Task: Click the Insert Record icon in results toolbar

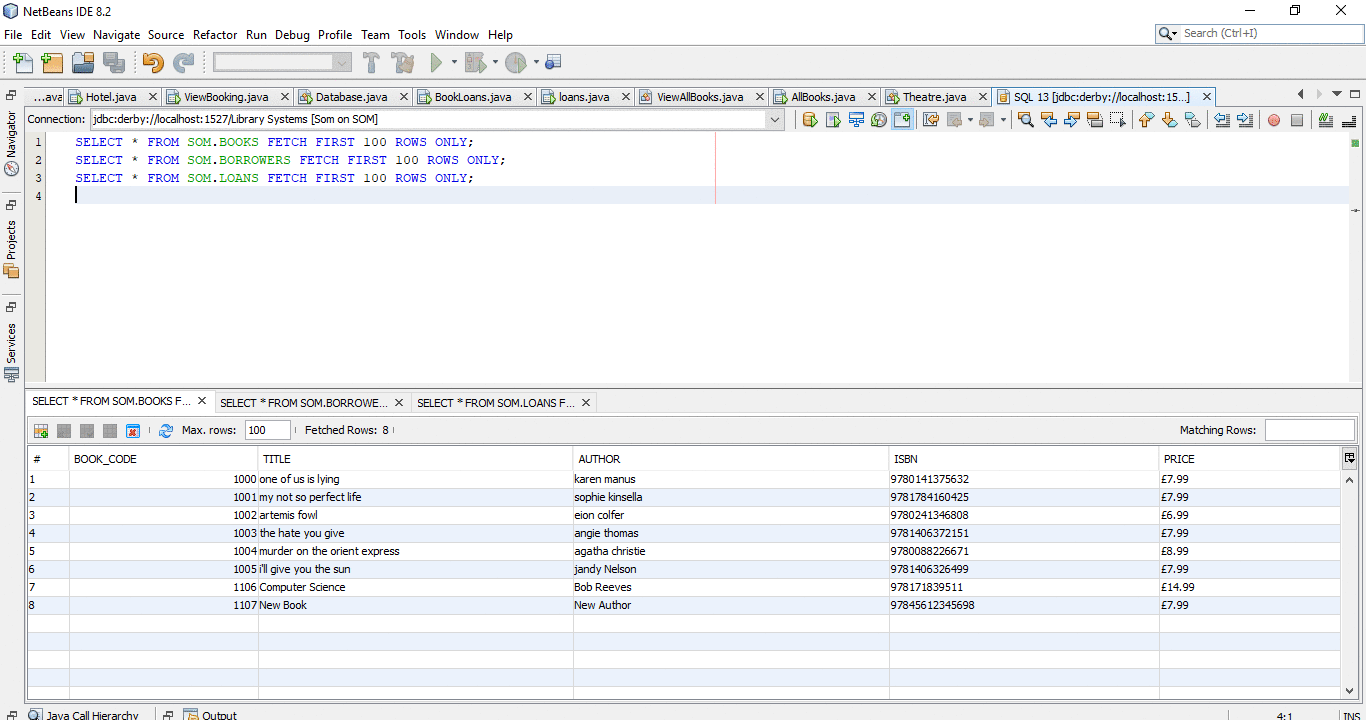Action: pyautogui.click(x=41, y=431)
